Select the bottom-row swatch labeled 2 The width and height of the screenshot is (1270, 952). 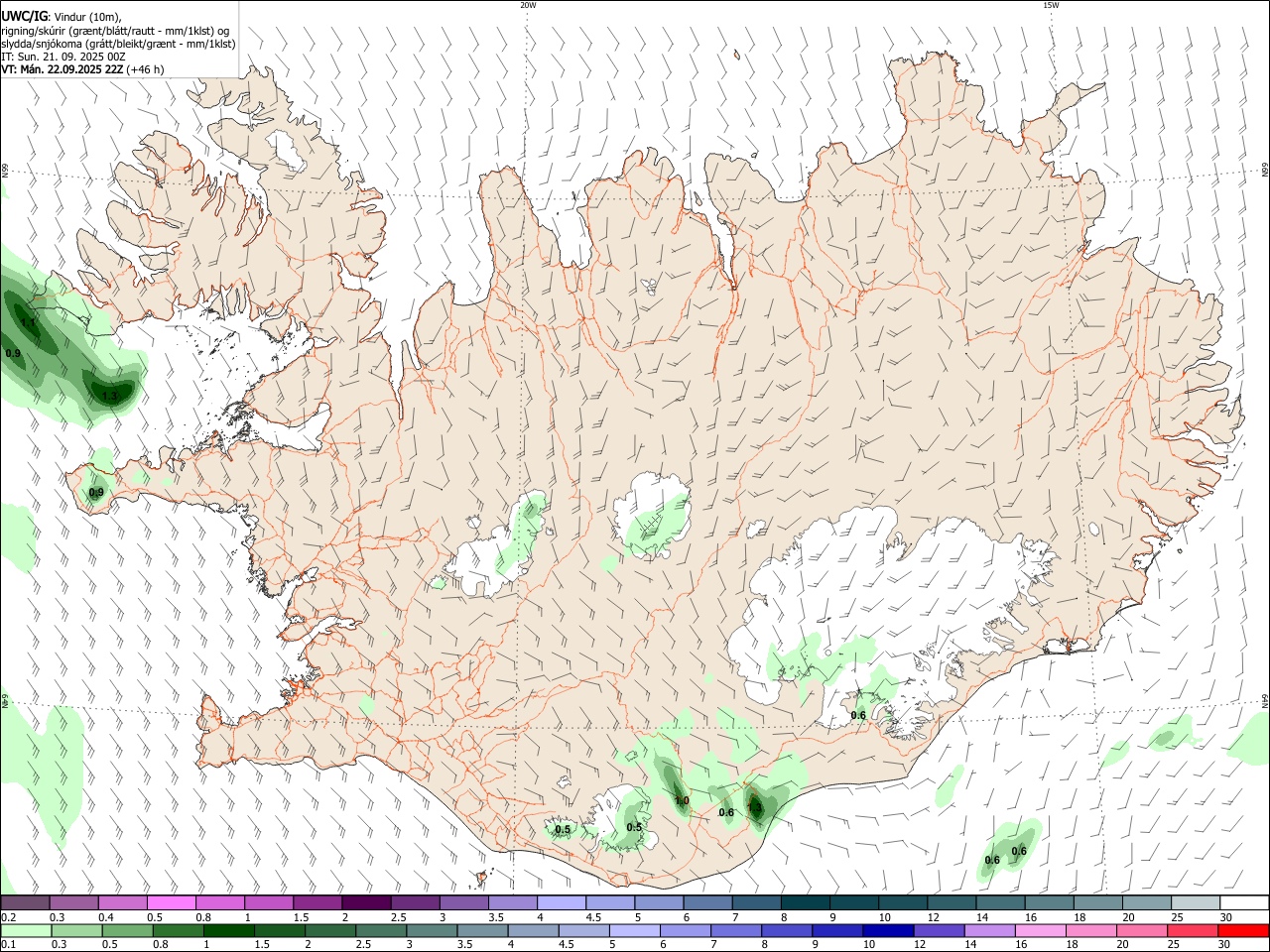coord(330,930)
